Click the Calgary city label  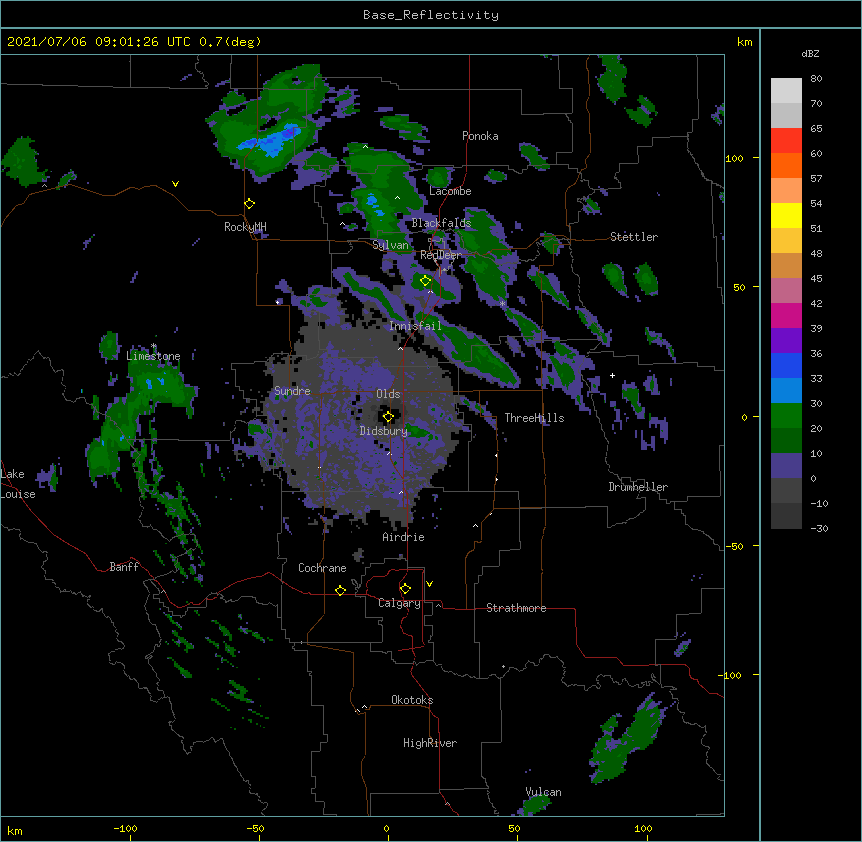pyautogui.click(x=399, y=603)
